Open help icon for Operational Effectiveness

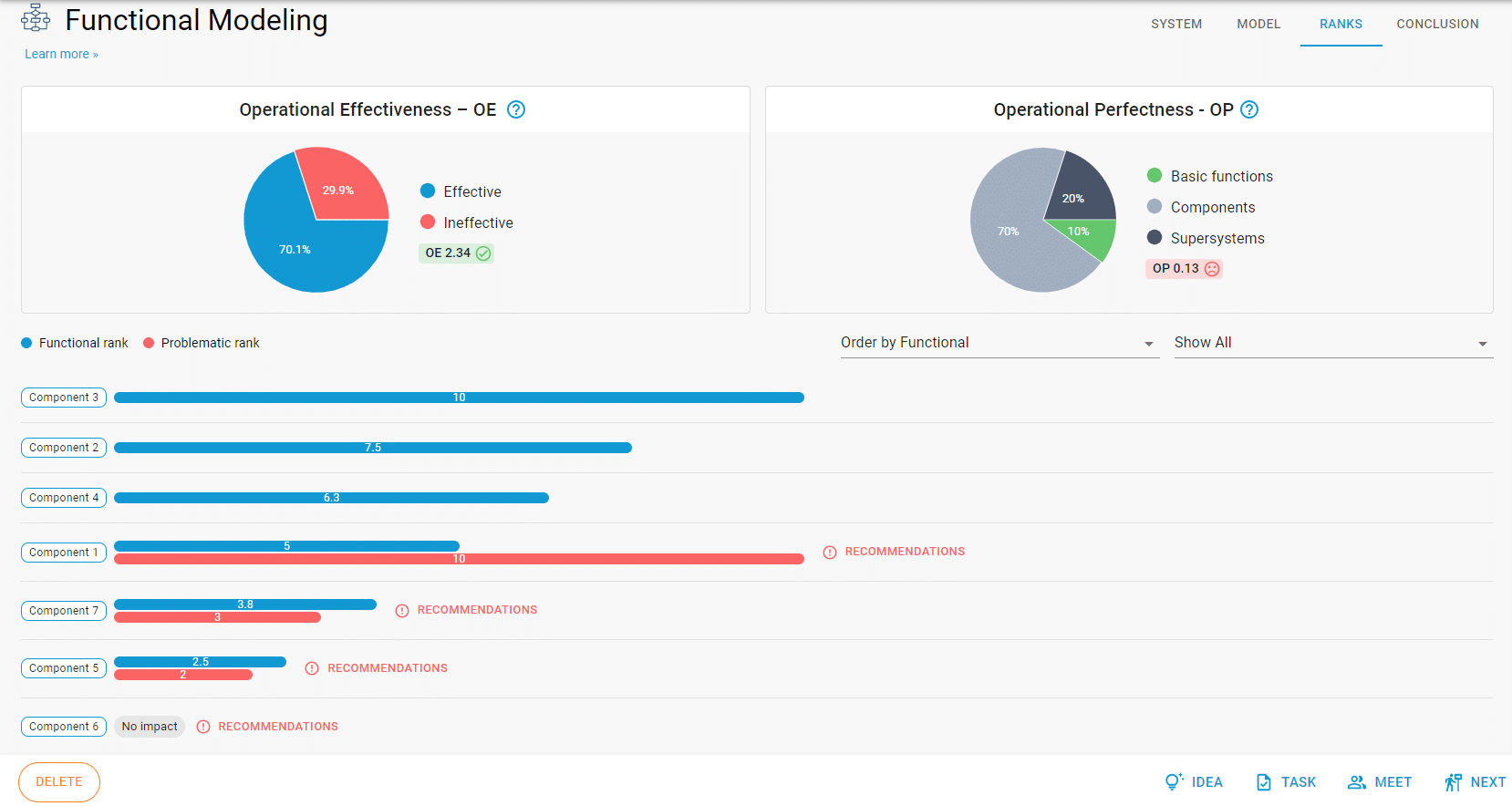coord(516,109)
